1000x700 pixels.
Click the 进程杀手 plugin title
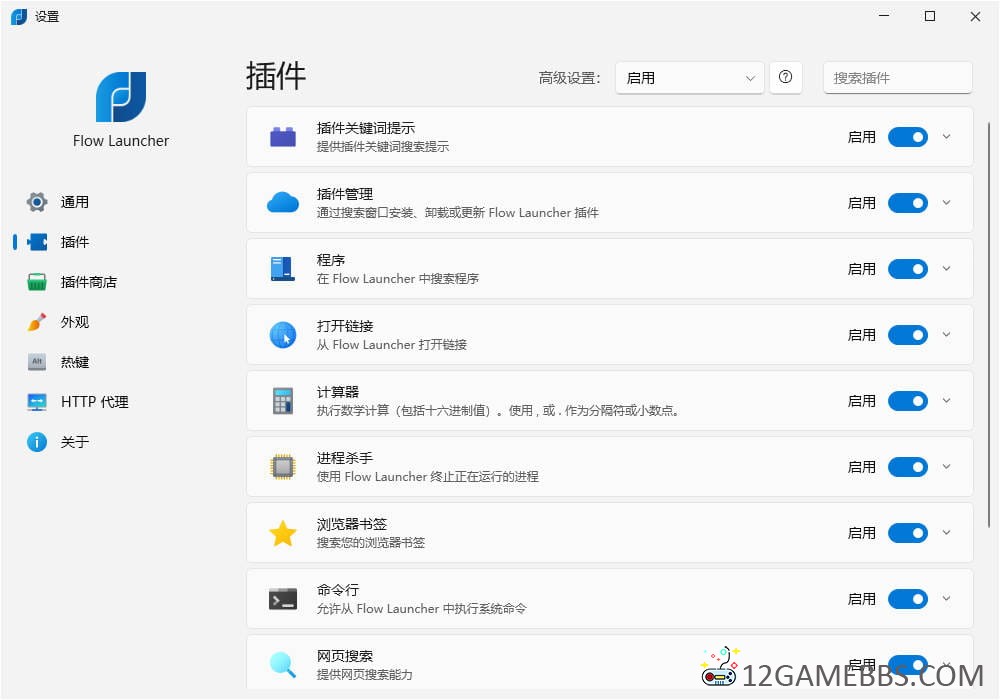pos(345,458)
